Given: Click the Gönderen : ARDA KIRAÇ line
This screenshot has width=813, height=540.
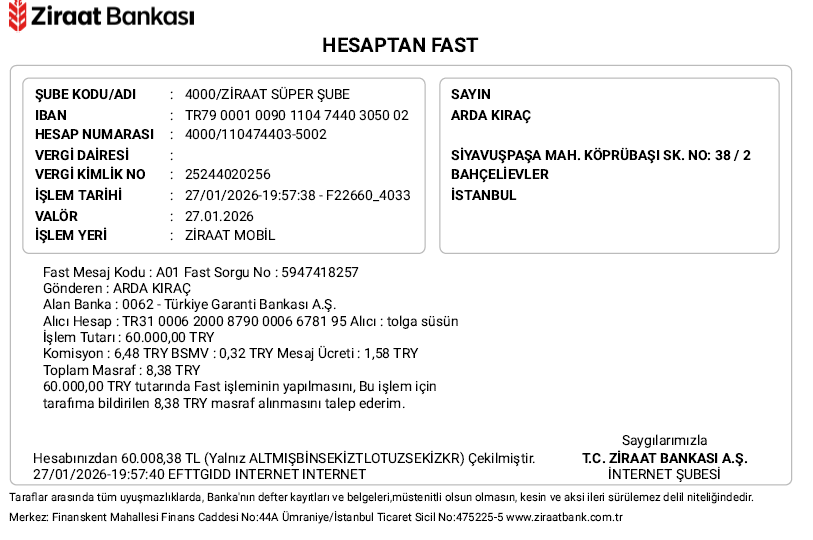Looking at the screenshot, I should coord(117,288).
